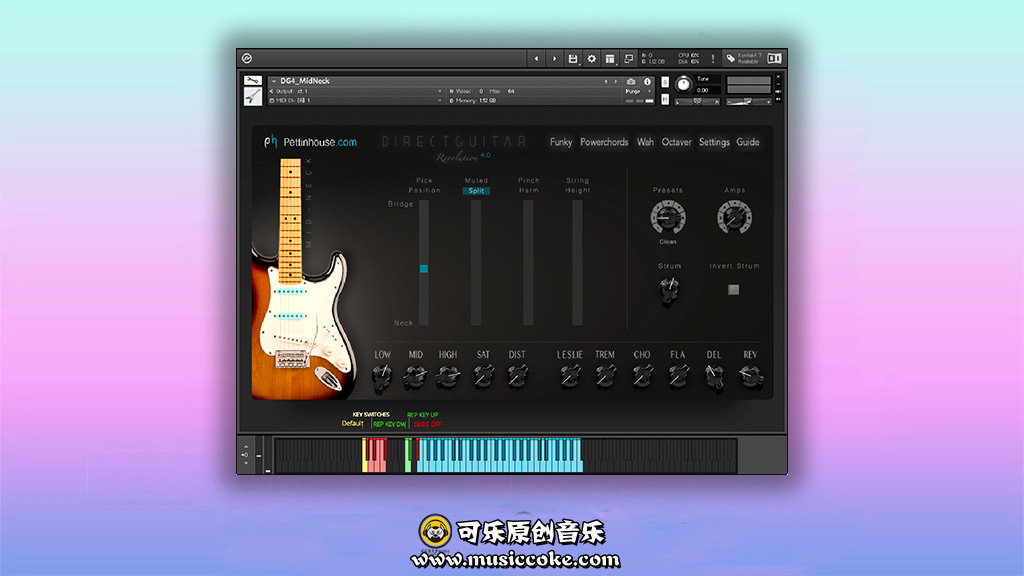
Task: Click the DEL delay knob
Action: click(x=714, y=376)
